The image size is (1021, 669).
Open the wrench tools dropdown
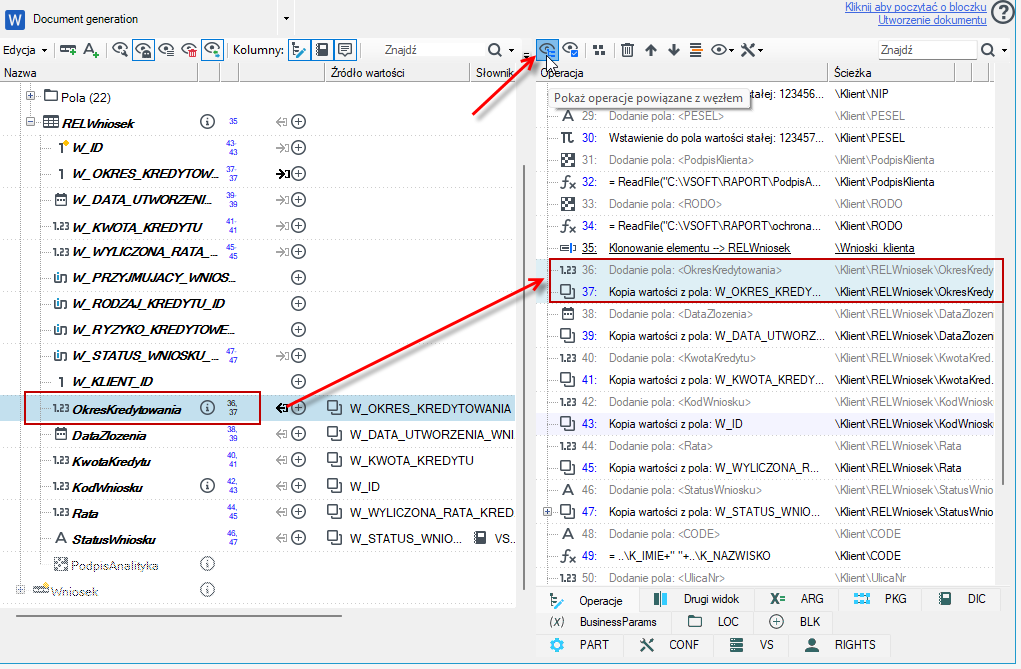tap(751, 50)
